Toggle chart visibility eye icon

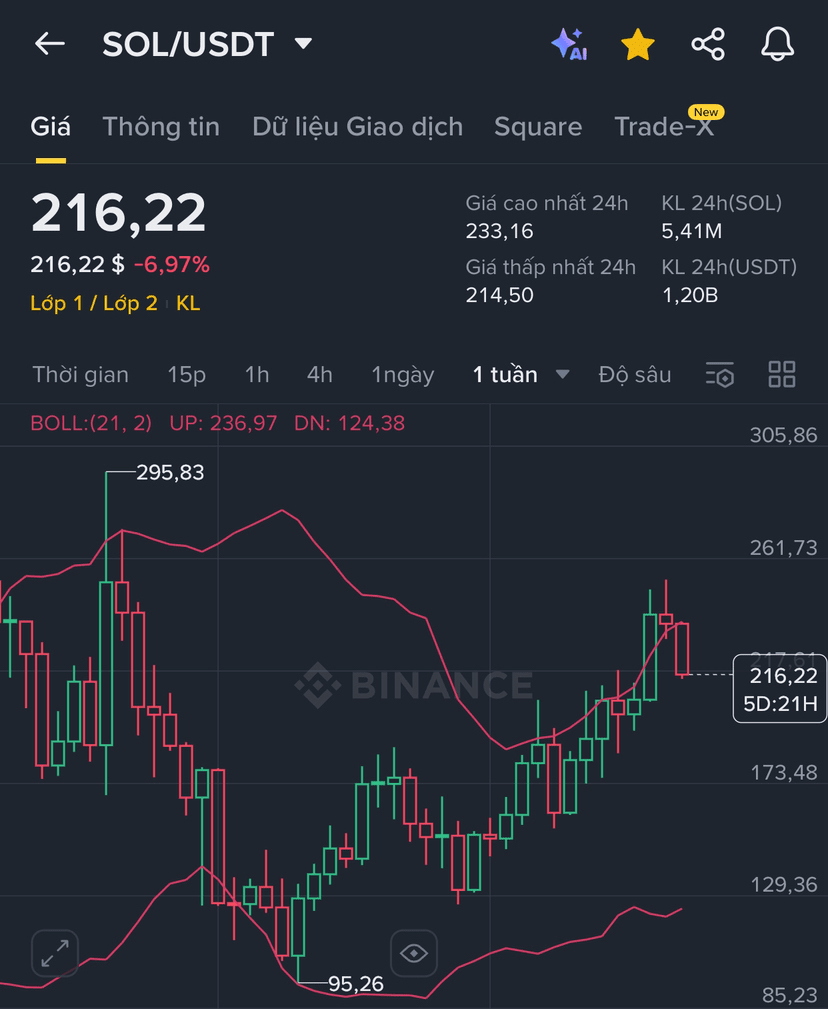click(413, 953)
